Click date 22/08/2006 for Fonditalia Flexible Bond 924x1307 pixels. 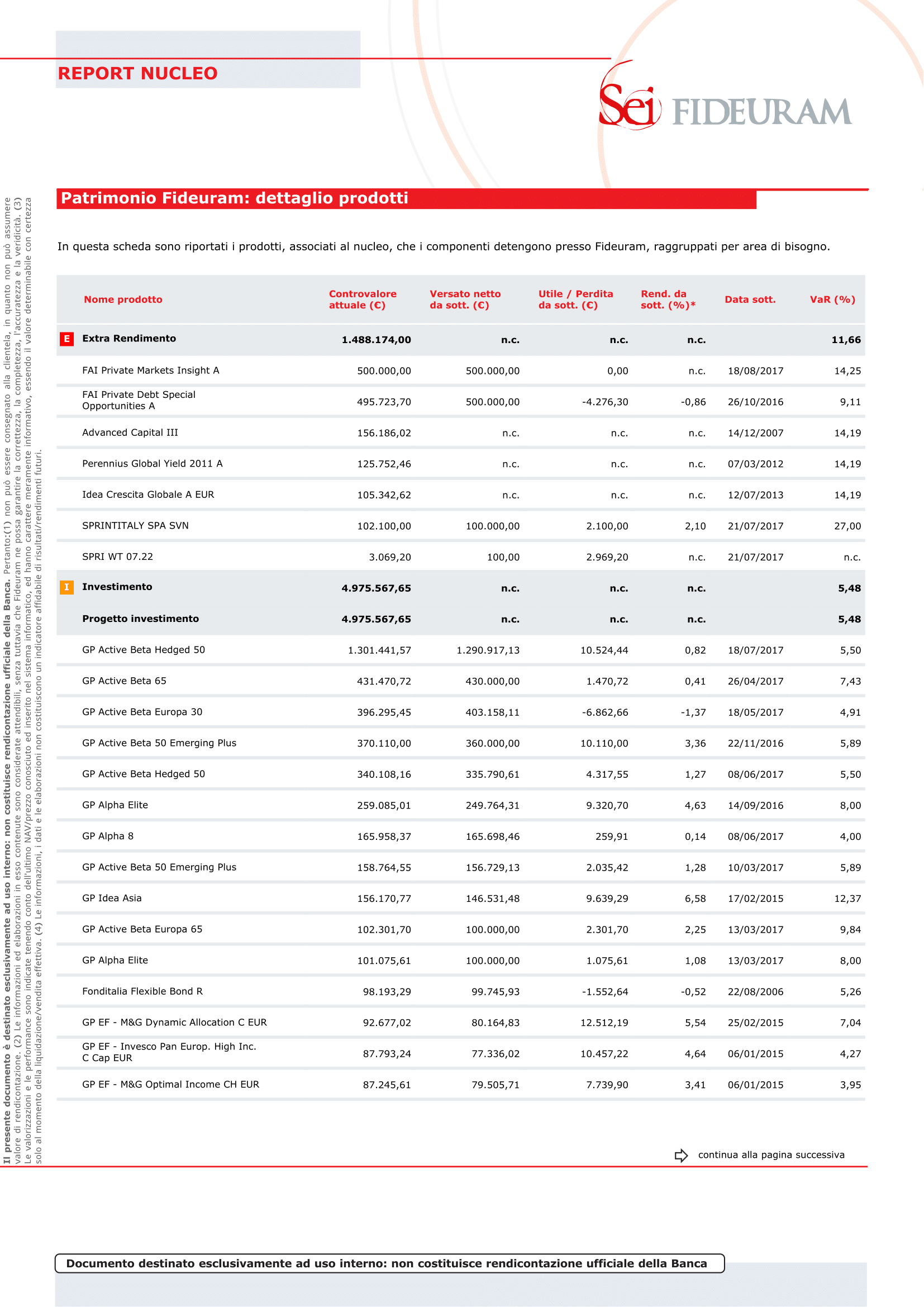[x=756, y=992]
